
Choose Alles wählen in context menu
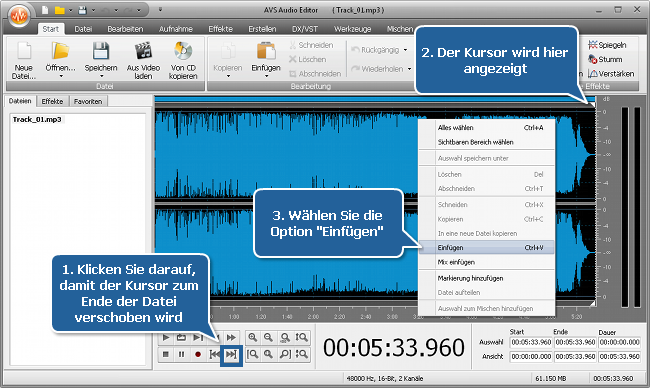pos(487,128)
